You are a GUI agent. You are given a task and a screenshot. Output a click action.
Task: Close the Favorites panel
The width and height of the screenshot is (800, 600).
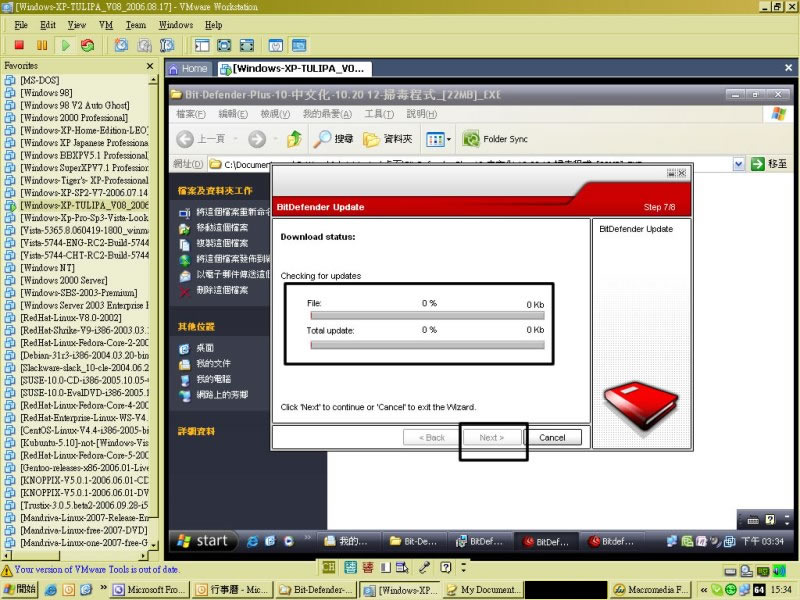pos(149,66)
